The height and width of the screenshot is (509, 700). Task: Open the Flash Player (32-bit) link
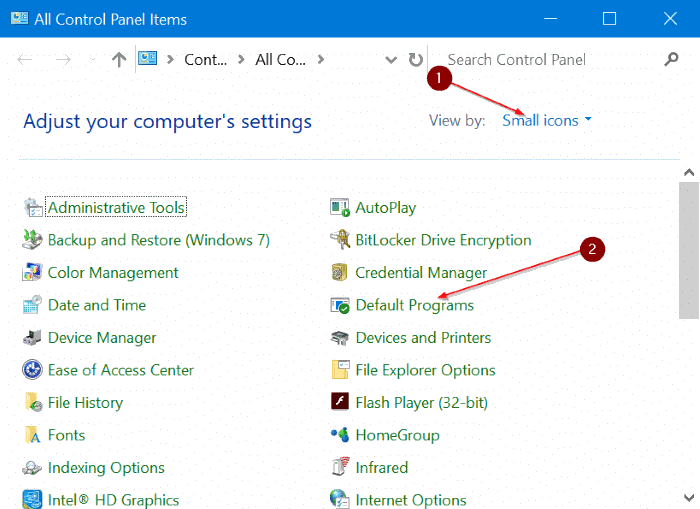(421, 403)
